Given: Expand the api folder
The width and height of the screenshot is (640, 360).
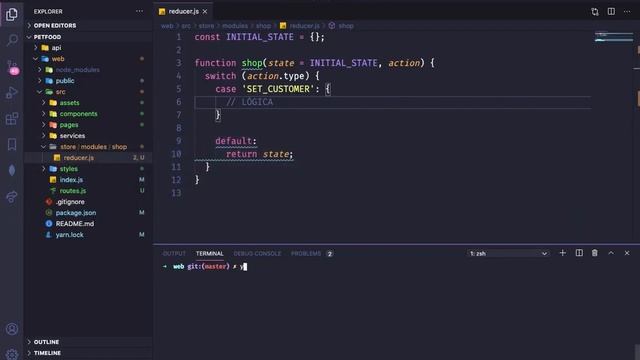Looking at the screenshot, I should pyautogui.click(x=56, y=48).
